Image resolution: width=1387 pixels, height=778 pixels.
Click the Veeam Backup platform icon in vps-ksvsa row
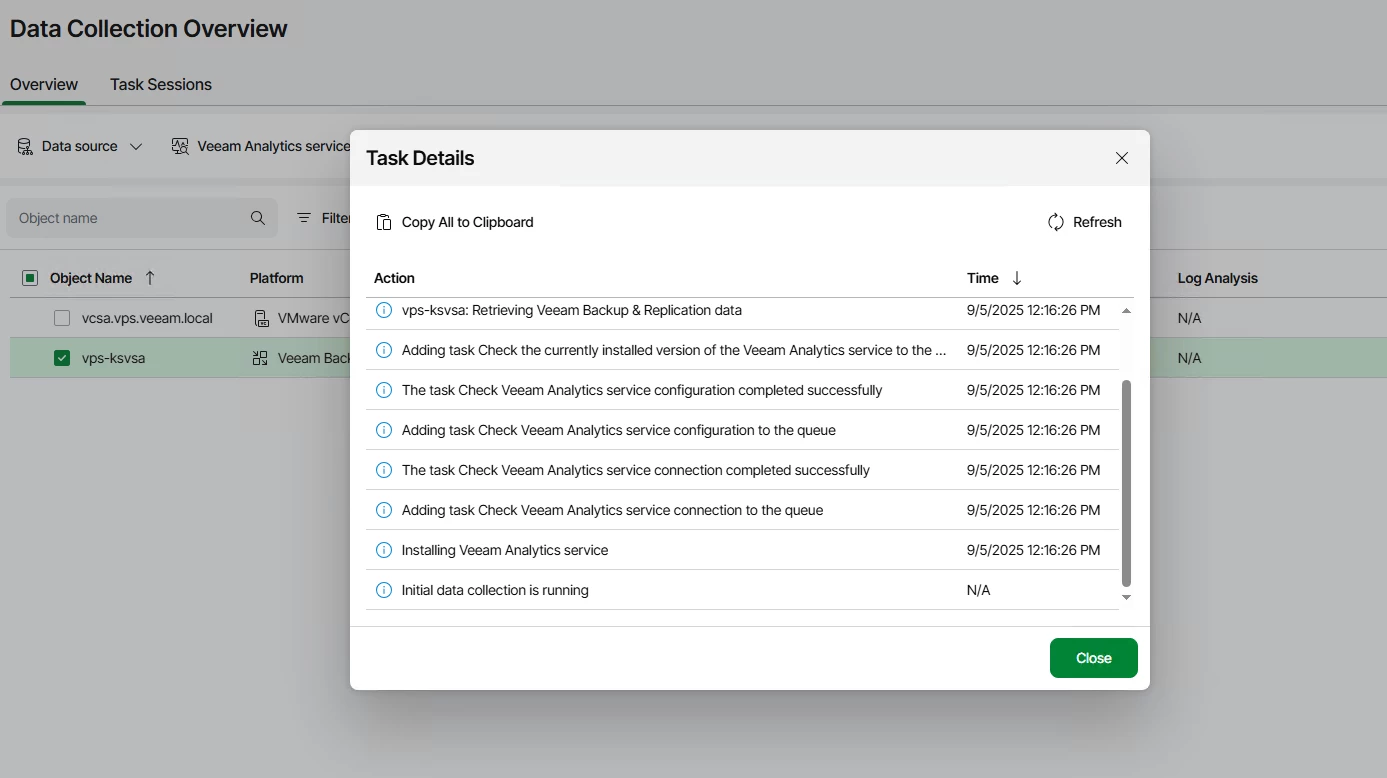pyautogui.click(x=260, y=358)
